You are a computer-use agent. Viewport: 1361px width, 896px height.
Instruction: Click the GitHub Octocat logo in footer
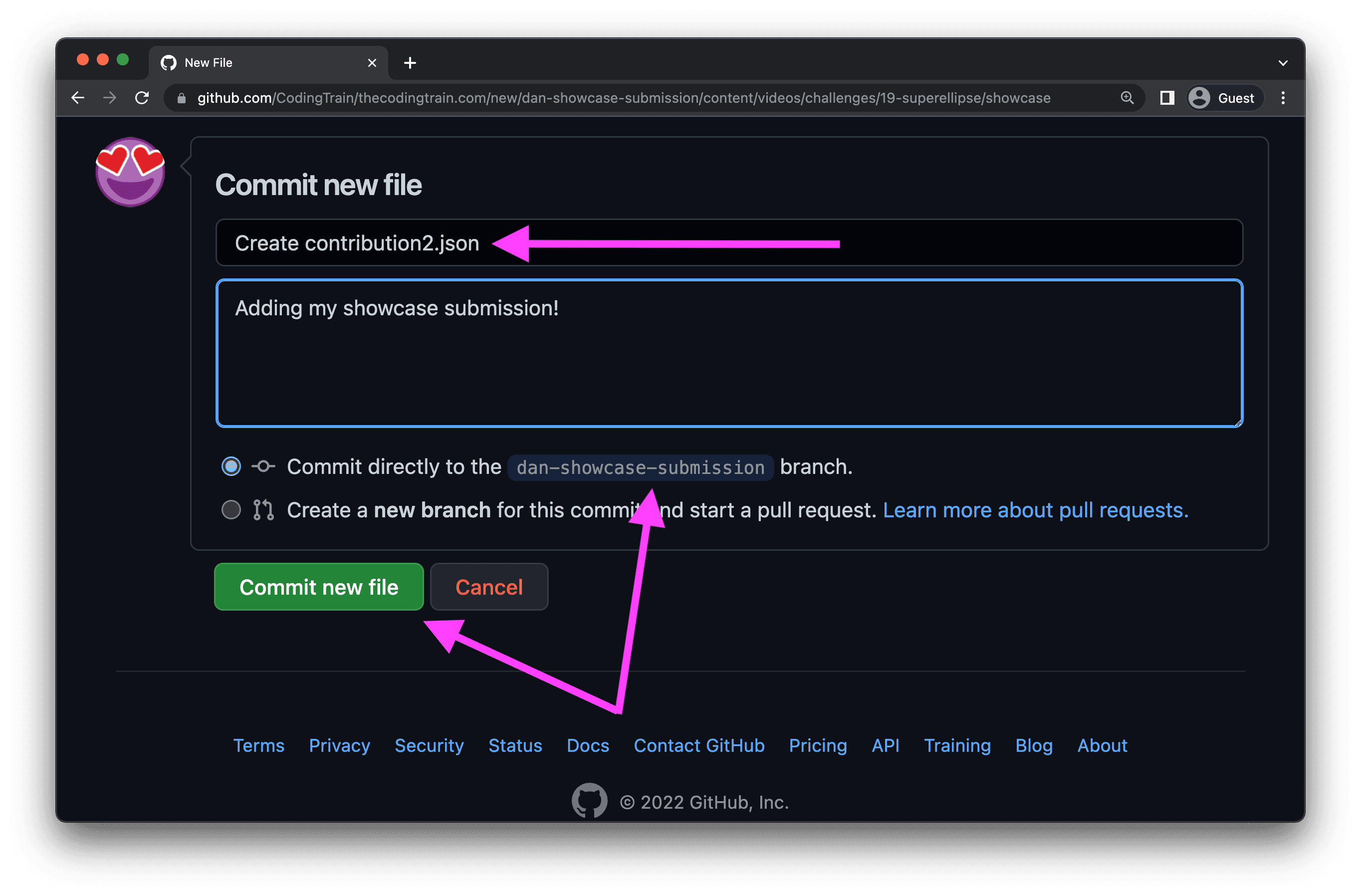(590, 801)
